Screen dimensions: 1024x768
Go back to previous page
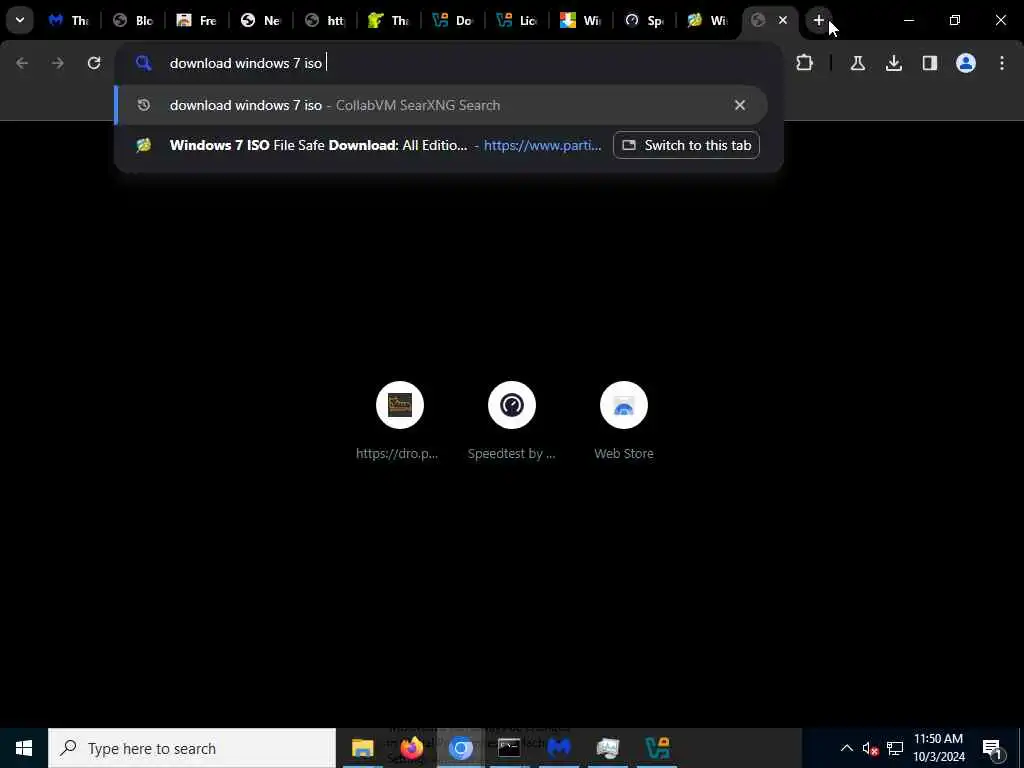22,63
